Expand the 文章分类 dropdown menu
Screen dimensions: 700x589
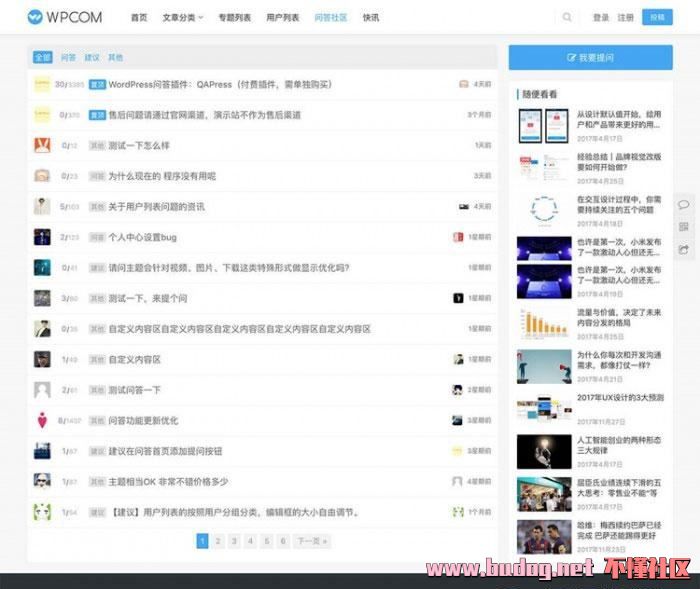182,17
